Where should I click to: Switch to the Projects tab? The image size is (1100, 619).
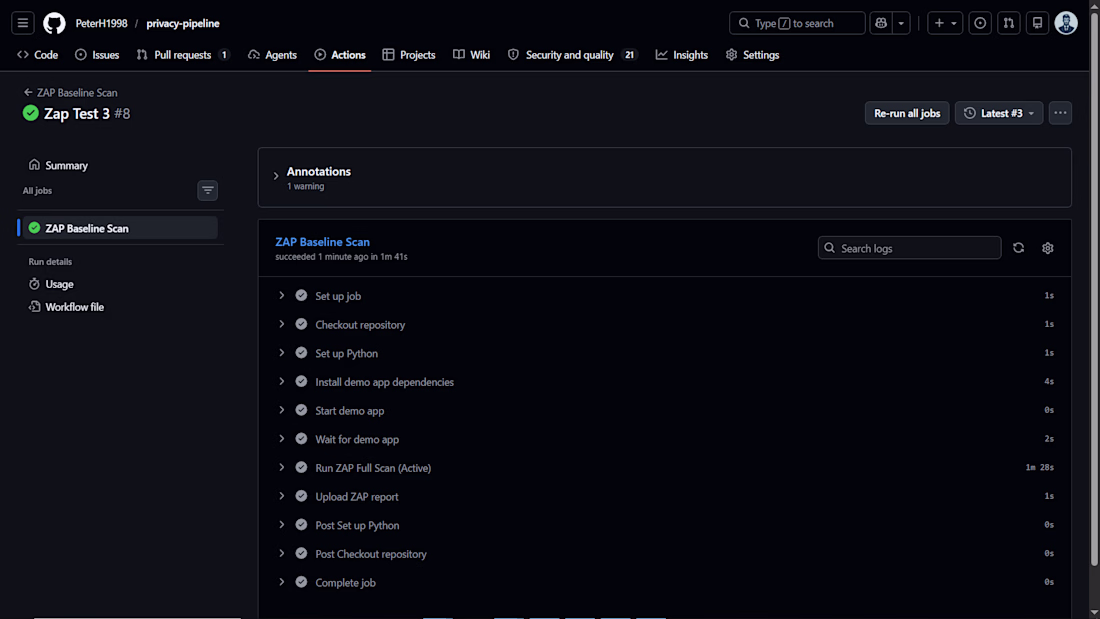[x=409, y=55]
